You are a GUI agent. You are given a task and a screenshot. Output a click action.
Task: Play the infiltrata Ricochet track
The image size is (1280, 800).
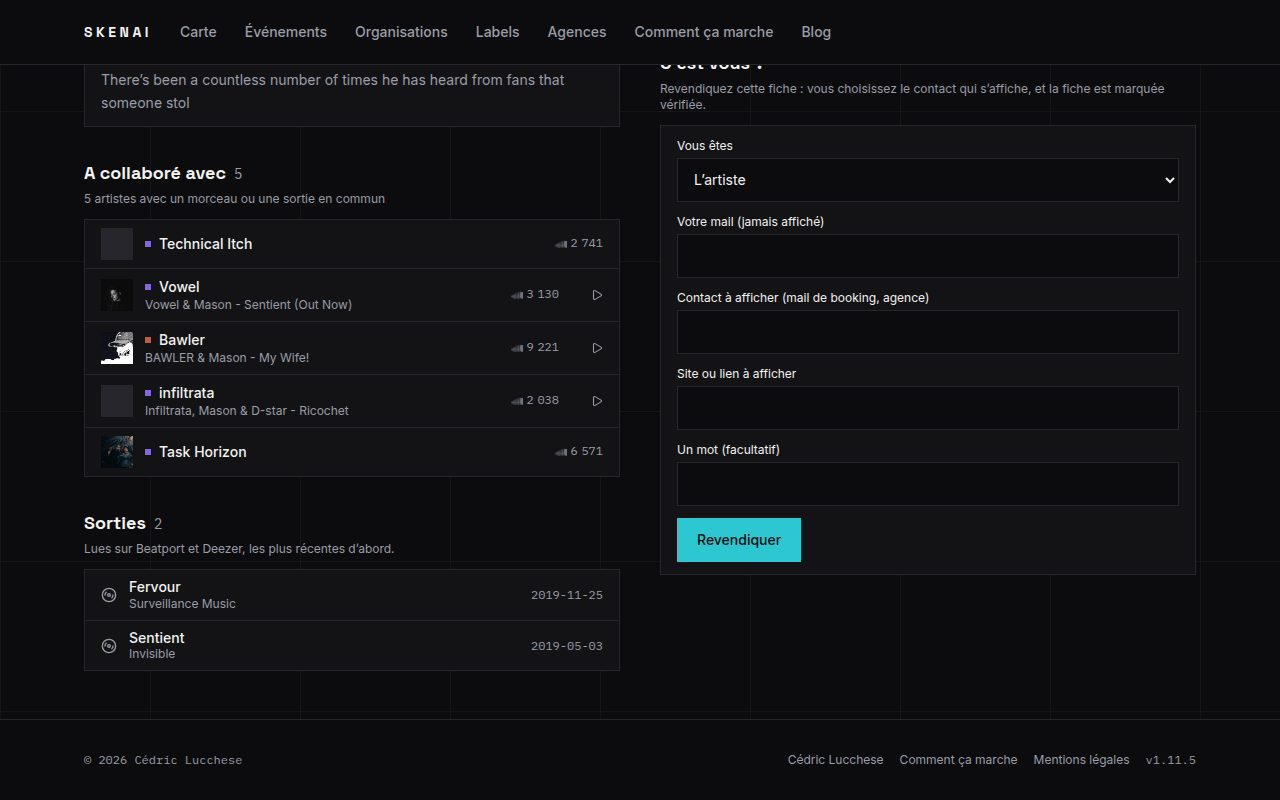[x=597, y=401]
